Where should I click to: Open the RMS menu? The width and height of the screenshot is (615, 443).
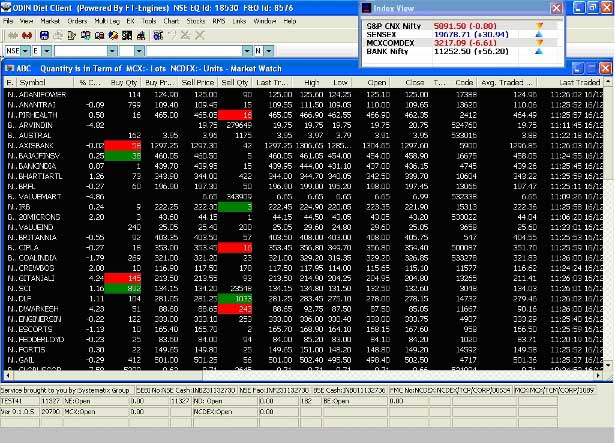219,21
